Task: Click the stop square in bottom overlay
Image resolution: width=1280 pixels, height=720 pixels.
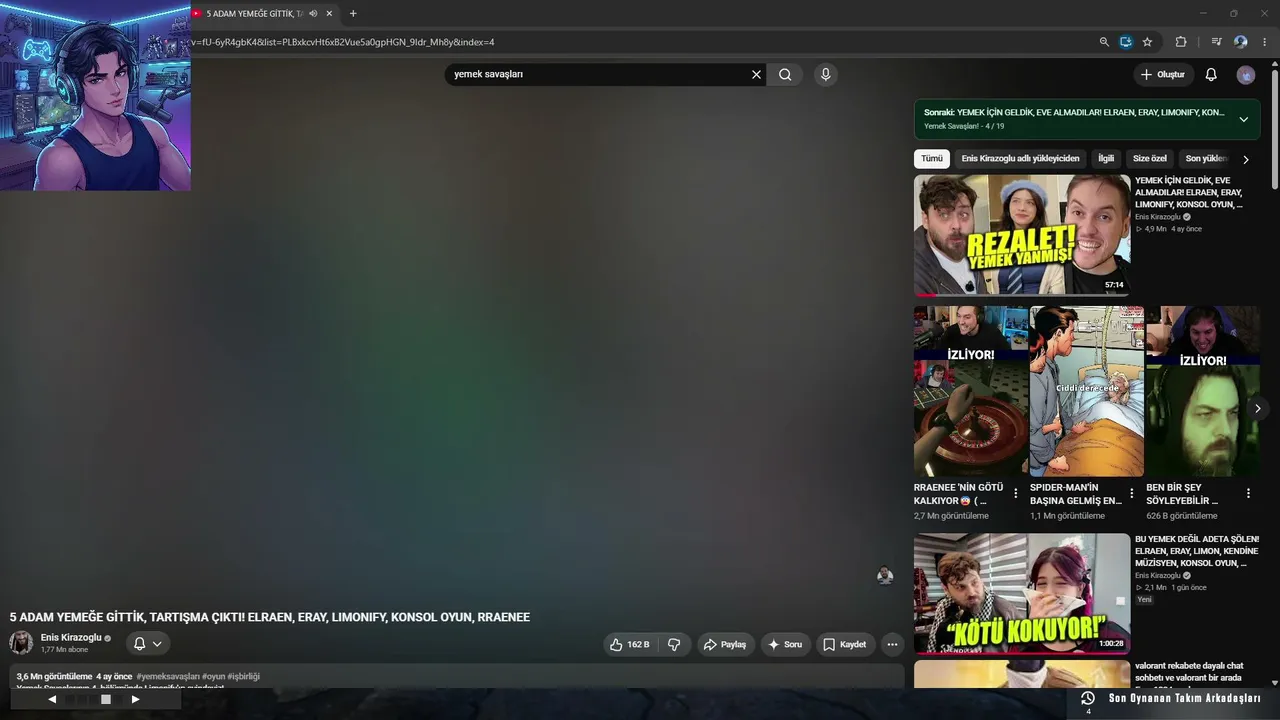Action: tap(106, 700)
